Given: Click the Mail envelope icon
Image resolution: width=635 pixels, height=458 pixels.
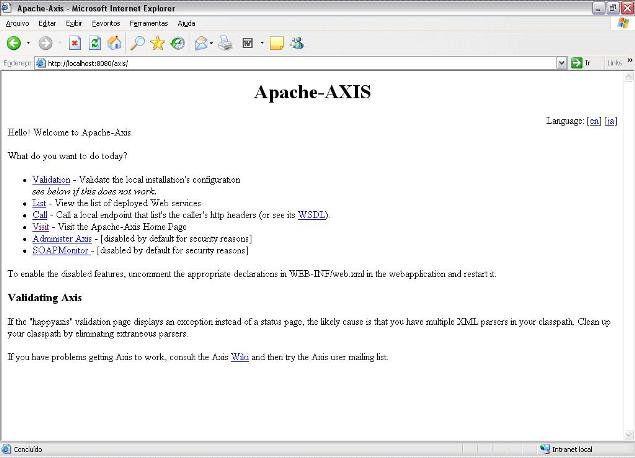Looking at the screenshot, I should (200, 43).
